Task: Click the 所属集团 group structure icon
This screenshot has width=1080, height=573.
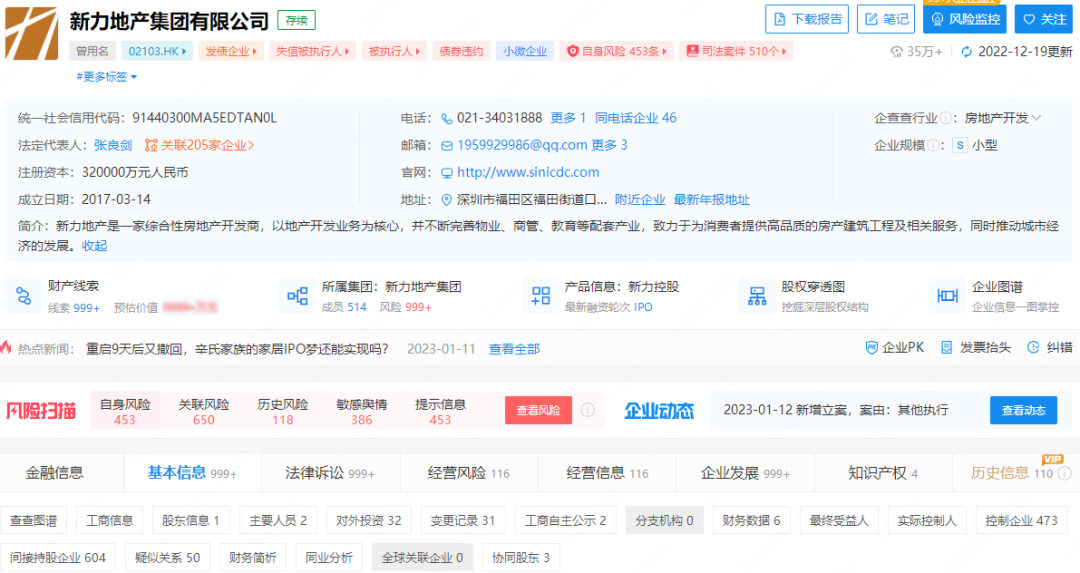Action: tap(298, 296)
